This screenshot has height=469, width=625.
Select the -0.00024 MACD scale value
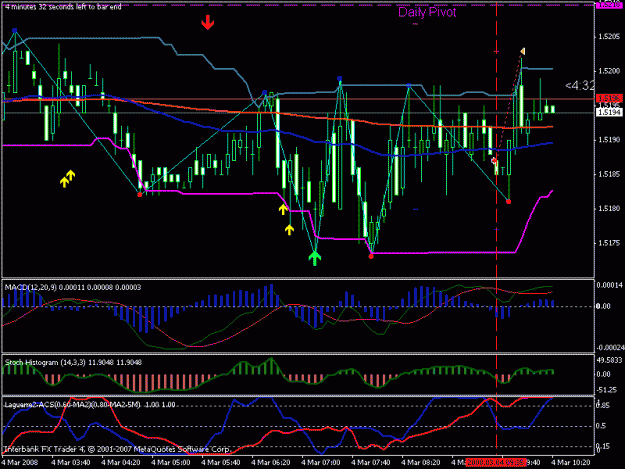tap(610, 347)
